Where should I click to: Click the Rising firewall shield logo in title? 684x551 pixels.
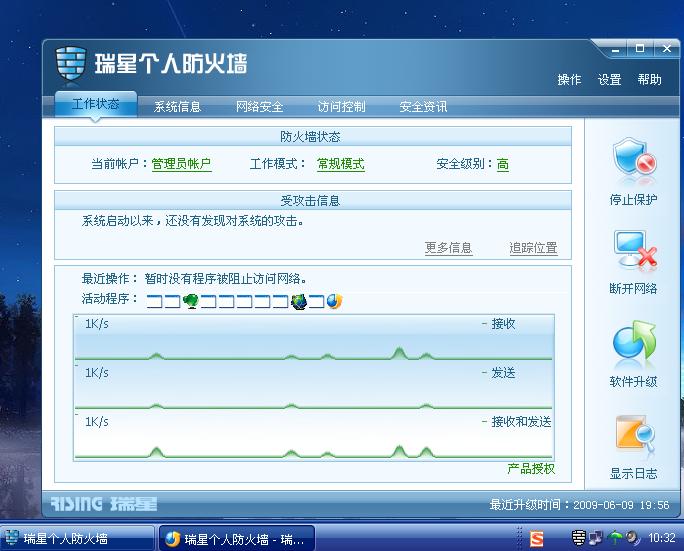tap(71, 64)
